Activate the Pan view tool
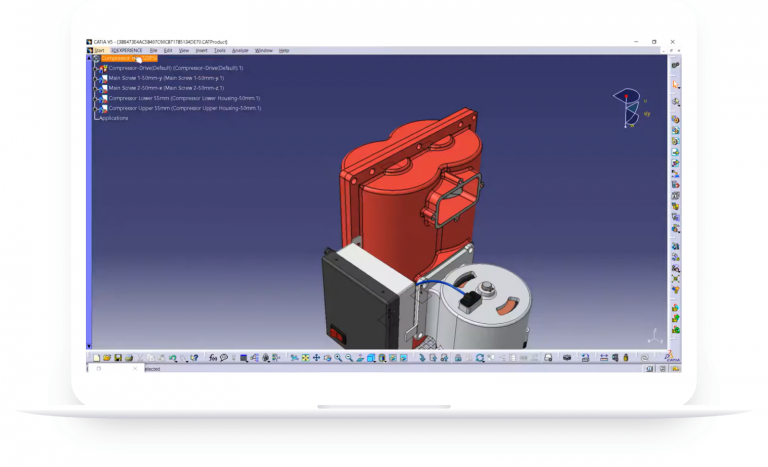This screenshot has height=467, width=768. pyautogui.click(x=317, y=358)
